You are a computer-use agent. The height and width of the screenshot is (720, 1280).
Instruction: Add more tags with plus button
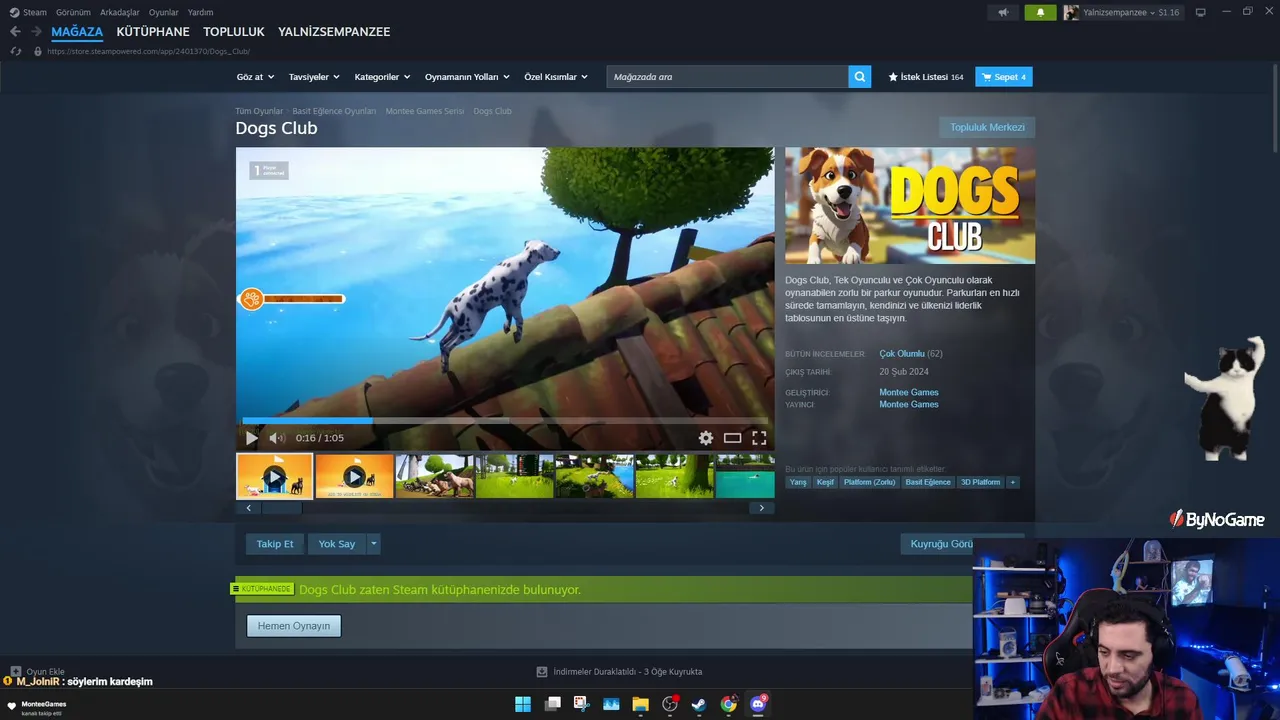click(1013, 482)
